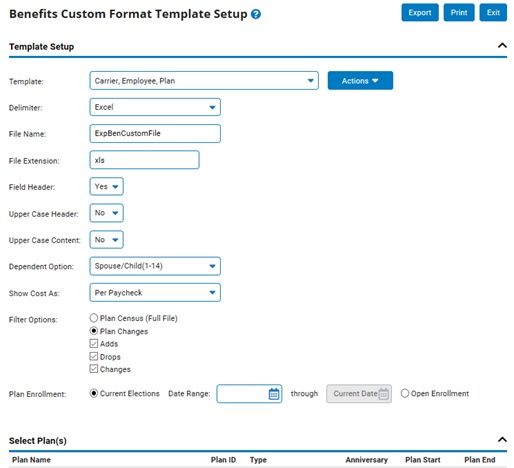Change the Field Header Yes dropdown
Screen dimensions: 514x468
click(106, 186)
